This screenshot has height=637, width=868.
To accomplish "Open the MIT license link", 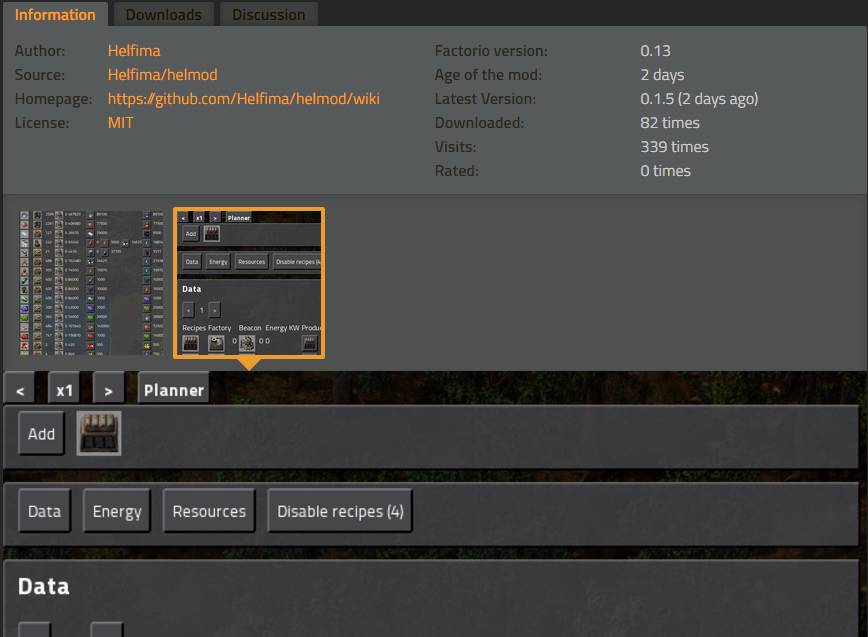I will (121, 123).
